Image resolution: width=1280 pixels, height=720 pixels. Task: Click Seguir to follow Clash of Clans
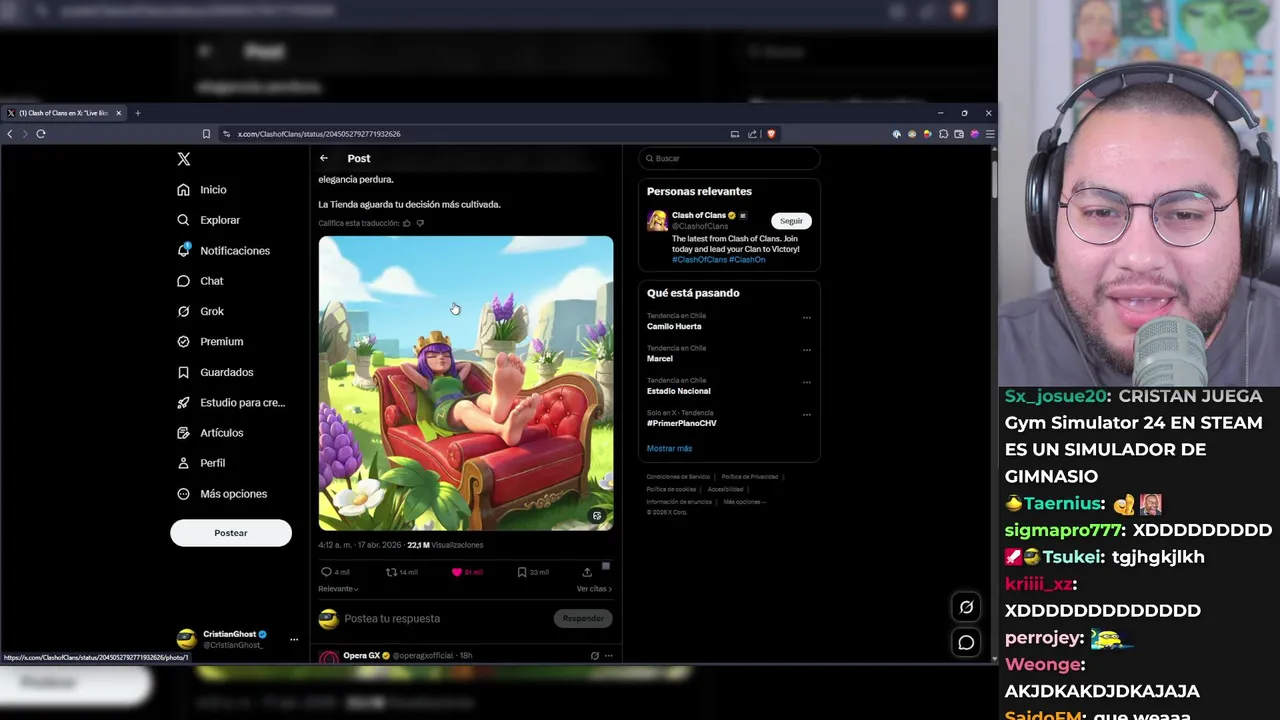coord(791,221)
